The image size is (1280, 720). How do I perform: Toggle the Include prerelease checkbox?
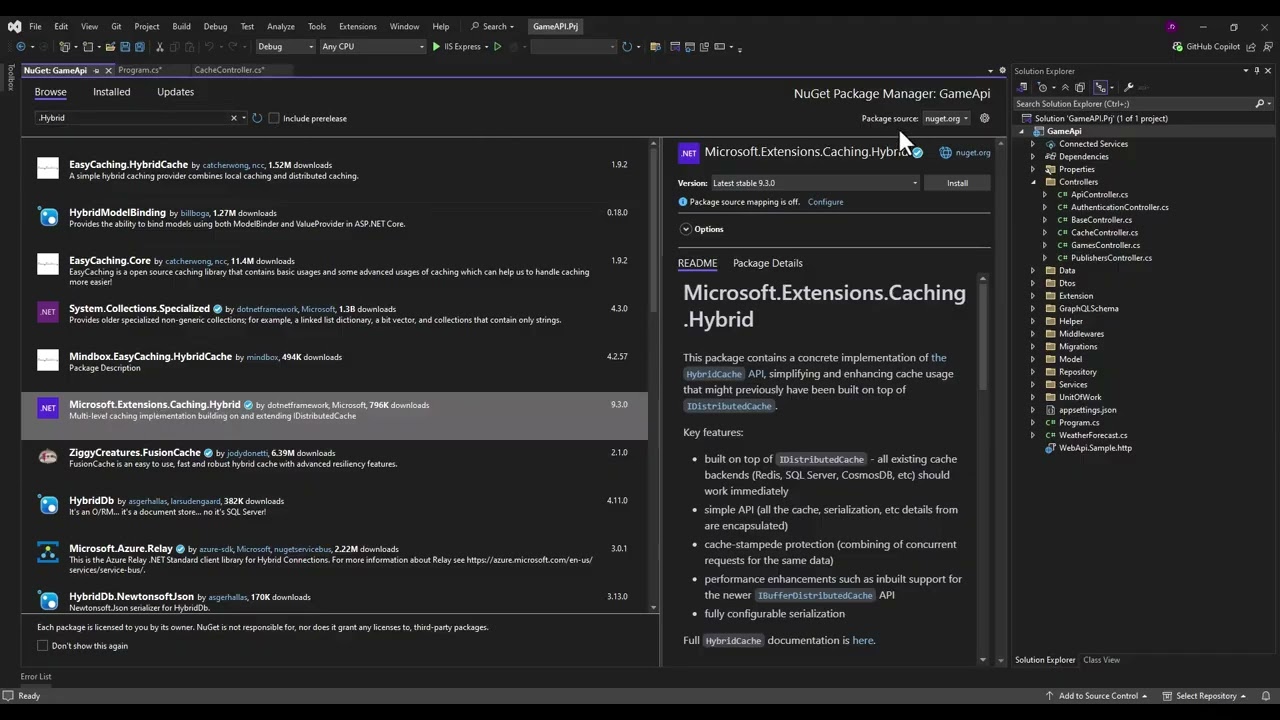pos(274,118)
